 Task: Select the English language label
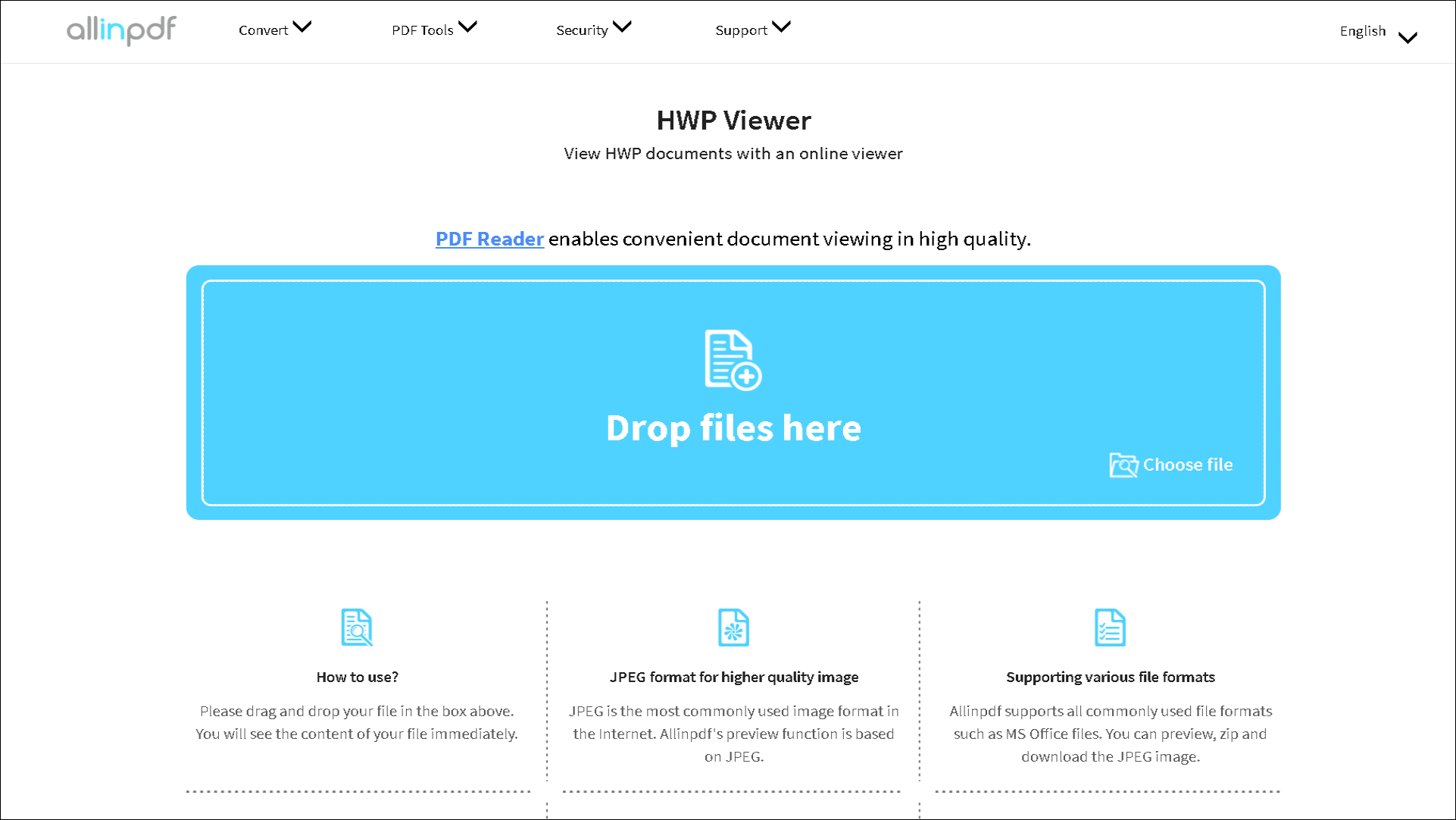tap(1362, 31)
